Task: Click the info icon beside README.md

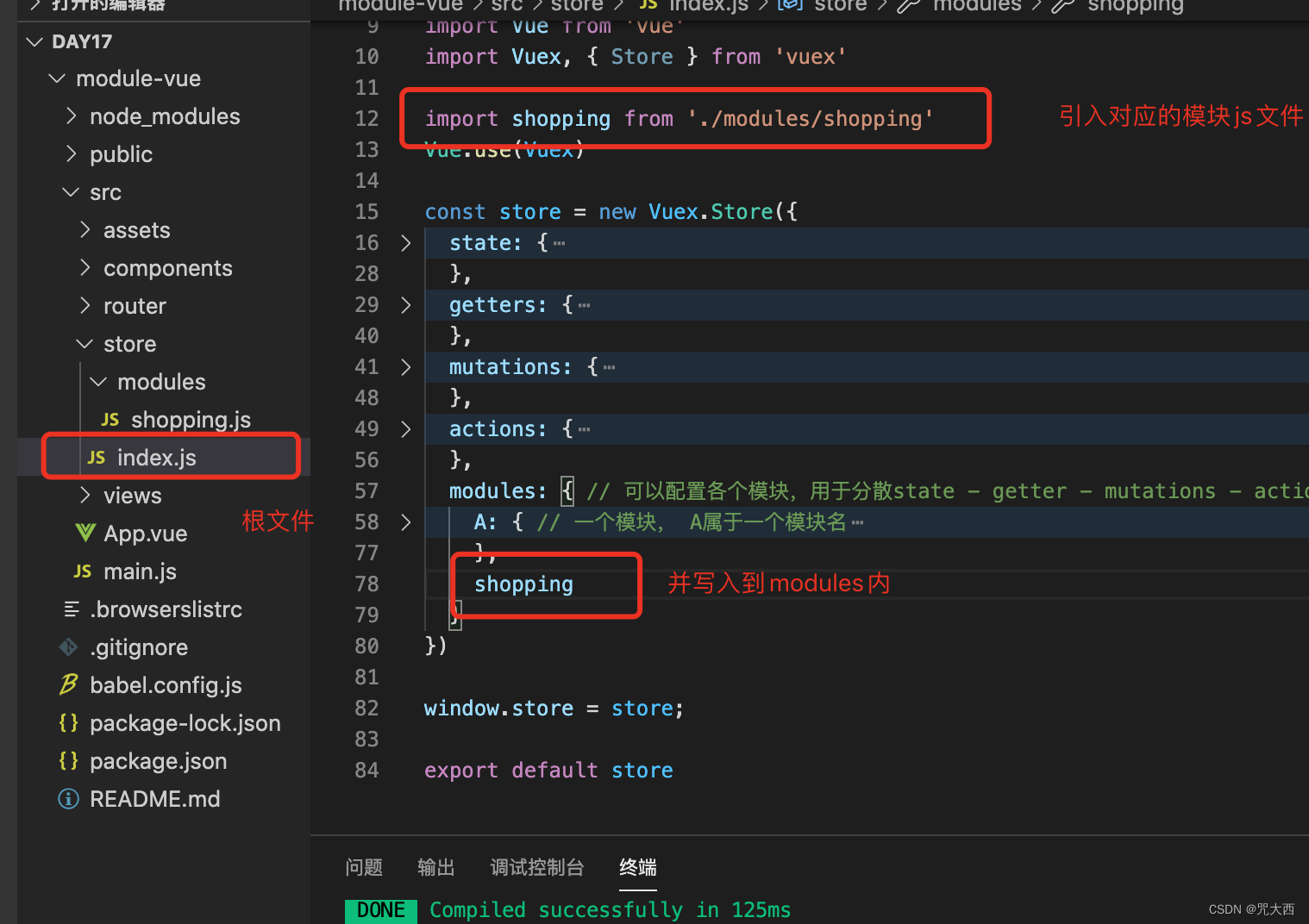Action: tap(68, 798)
